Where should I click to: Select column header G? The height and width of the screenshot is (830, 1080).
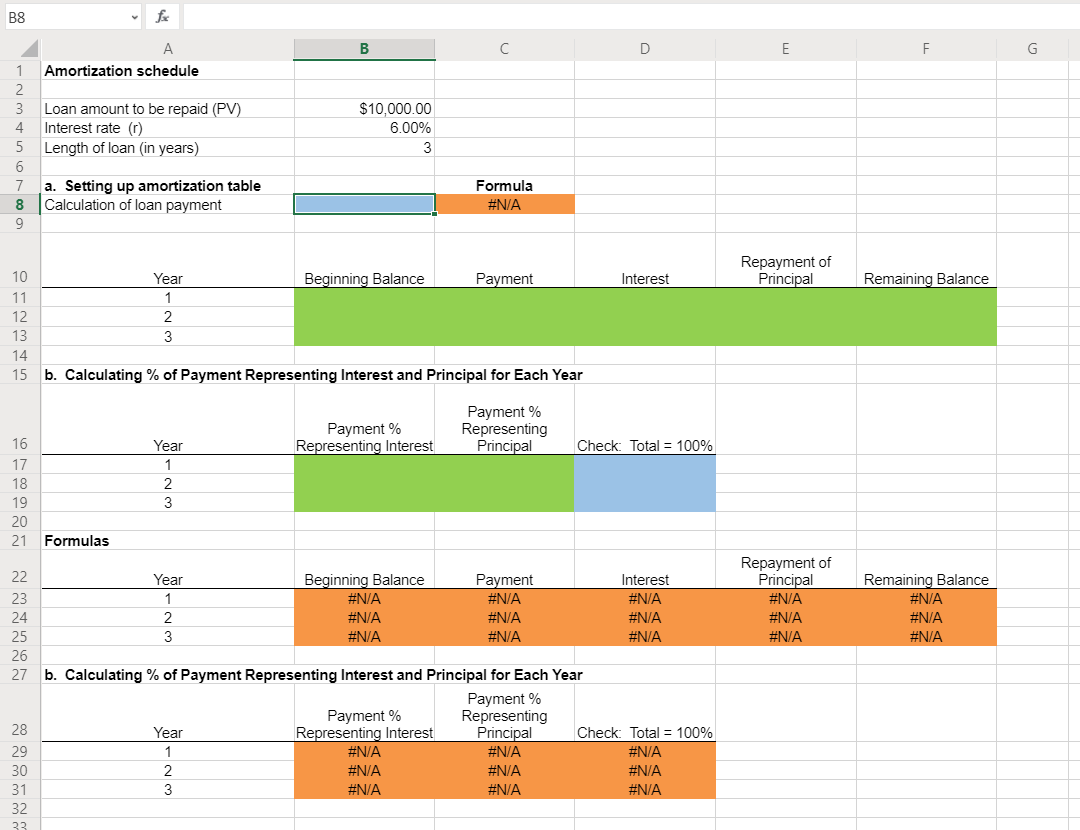1032,48
